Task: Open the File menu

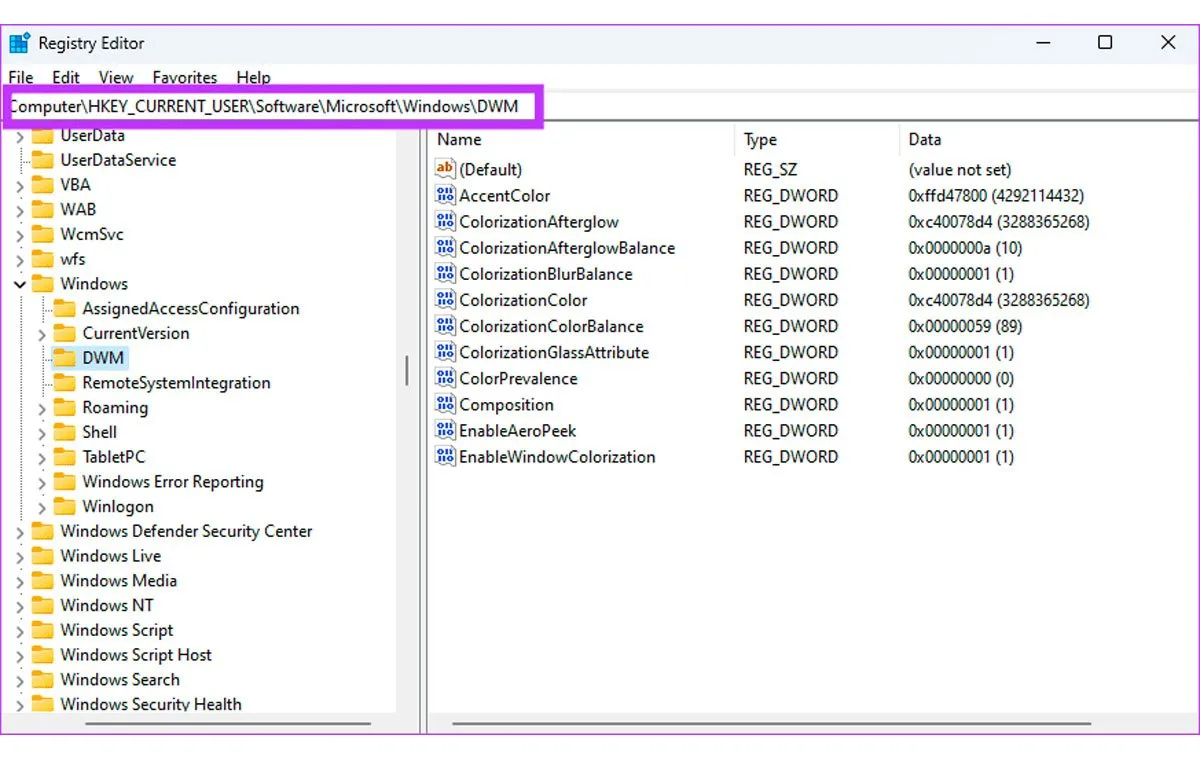Action: click(20, 77)
